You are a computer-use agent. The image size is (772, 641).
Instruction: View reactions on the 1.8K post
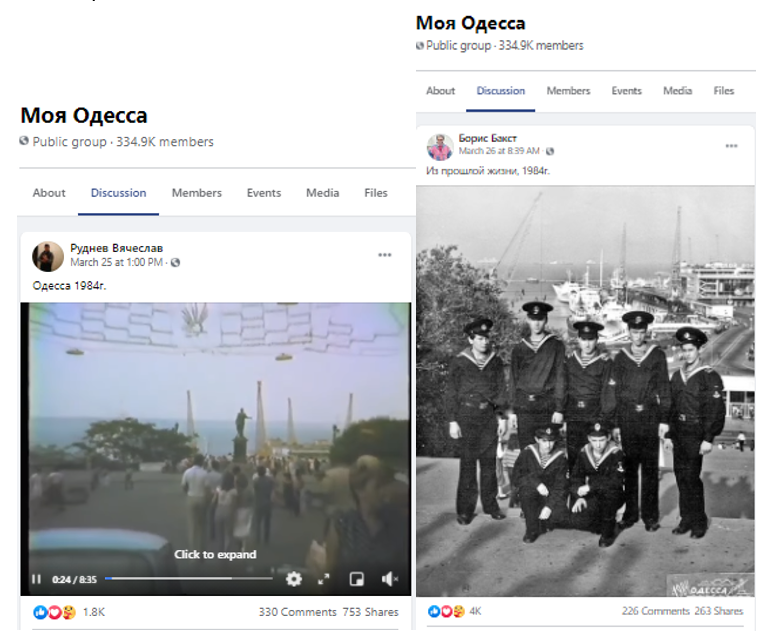pyautogui.click(x=55, y=612)
